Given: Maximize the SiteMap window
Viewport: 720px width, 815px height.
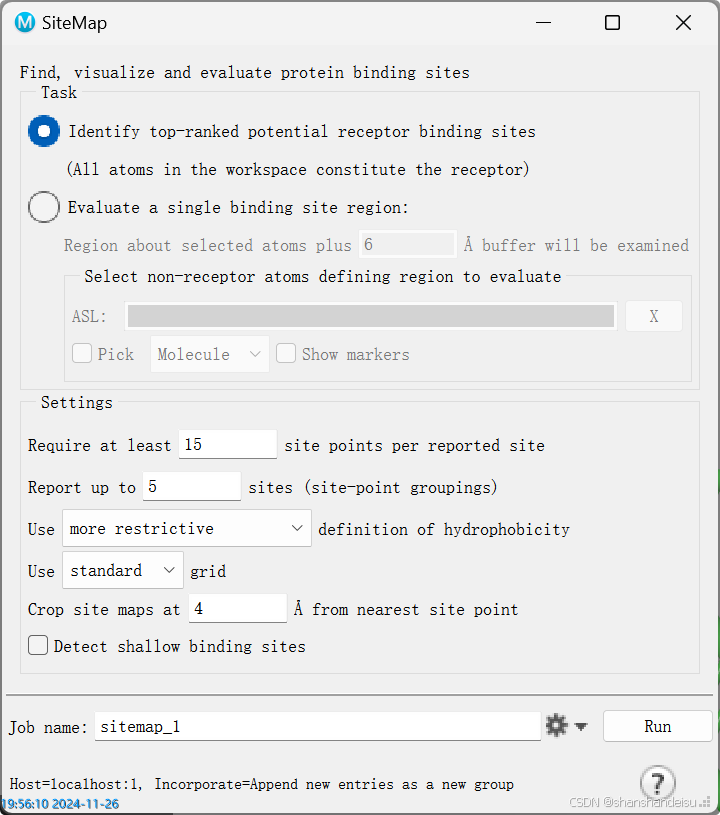Looking at the screenshot, I should click(x=612, y=23).
